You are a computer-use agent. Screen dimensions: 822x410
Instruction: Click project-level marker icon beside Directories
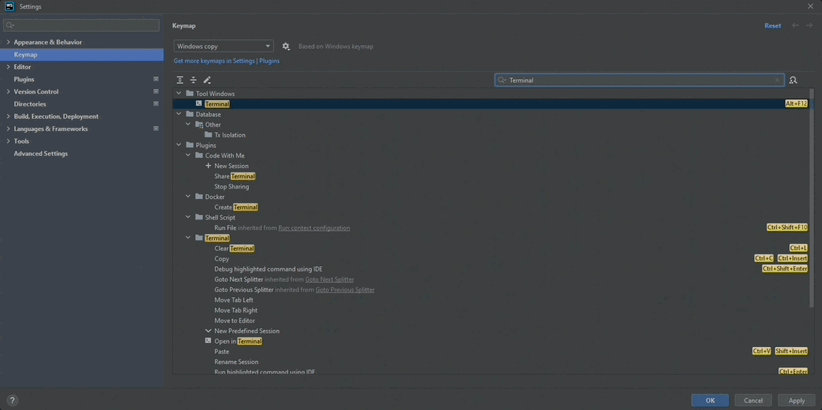tap(156, 104)
